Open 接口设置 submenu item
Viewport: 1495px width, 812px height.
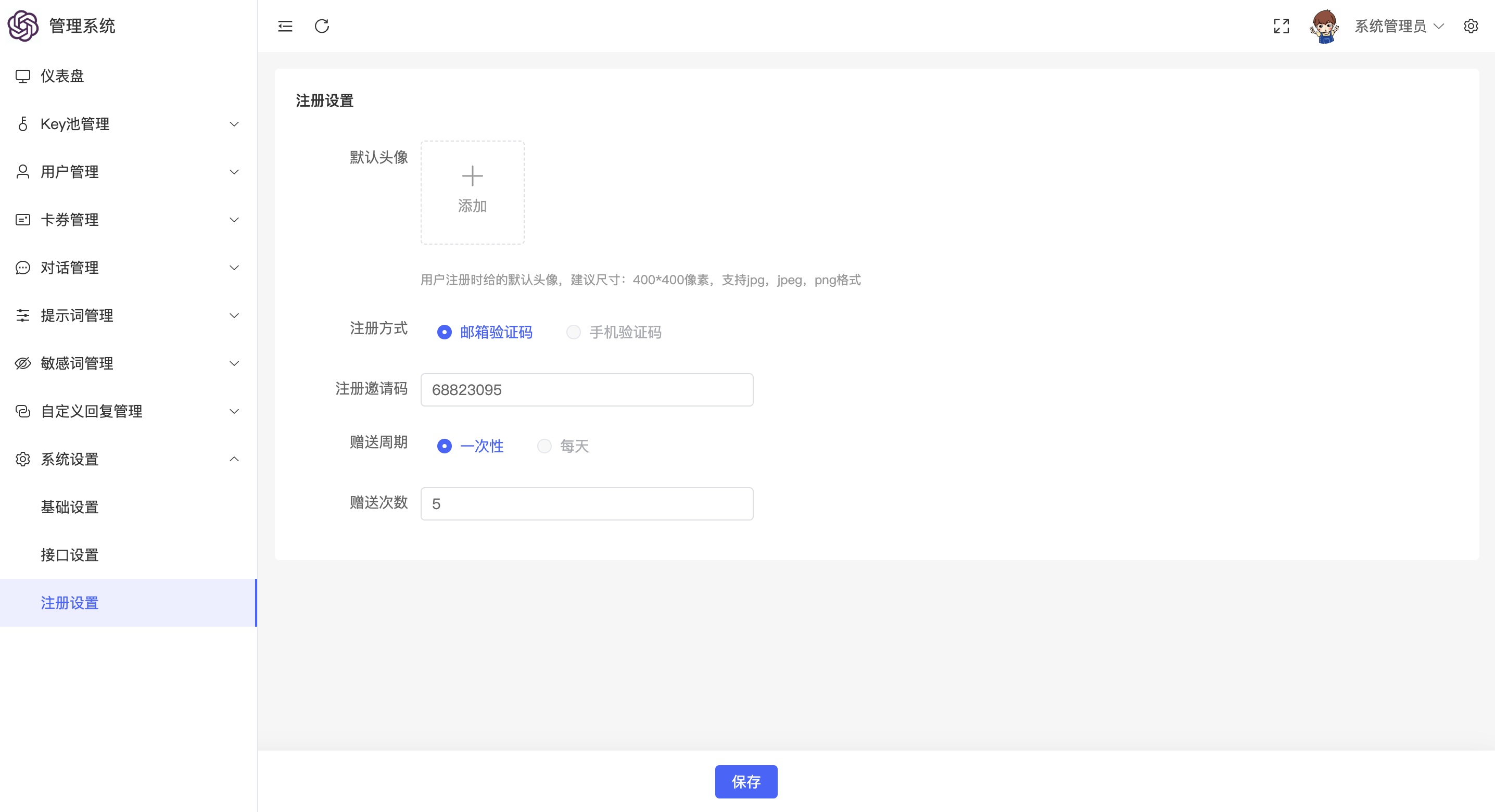128,555
